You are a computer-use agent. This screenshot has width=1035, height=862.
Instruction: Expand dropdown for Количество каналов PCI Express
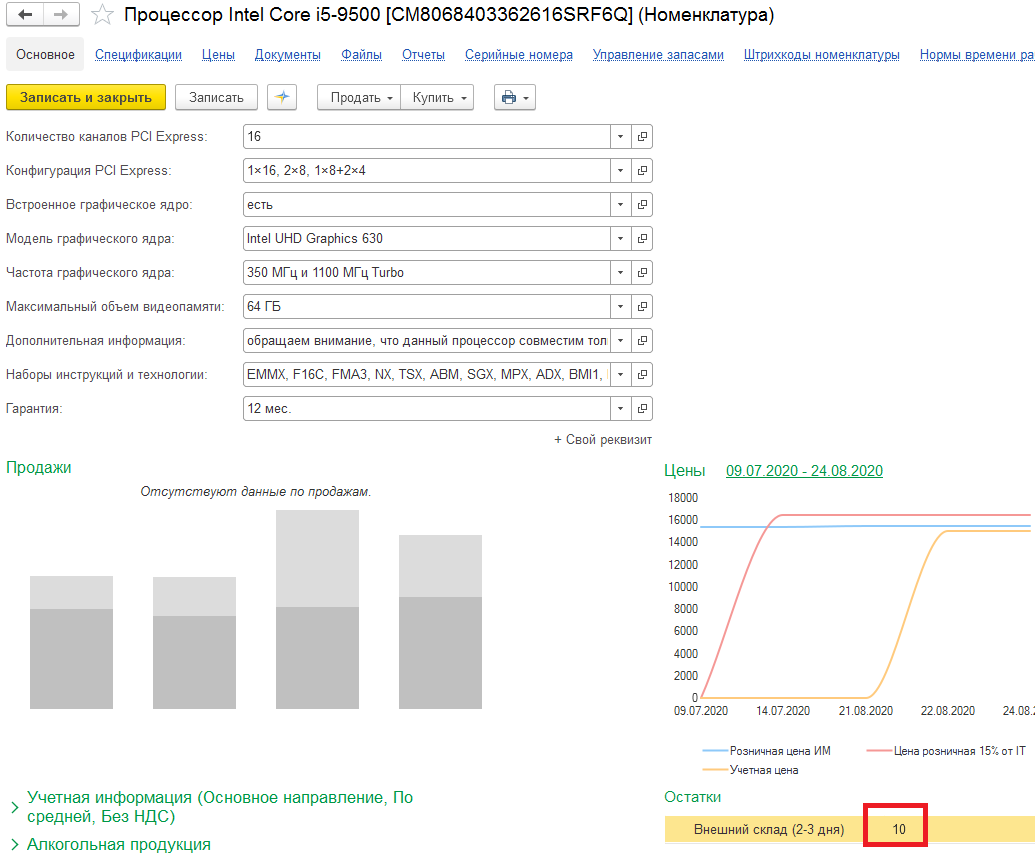(620, 137)
